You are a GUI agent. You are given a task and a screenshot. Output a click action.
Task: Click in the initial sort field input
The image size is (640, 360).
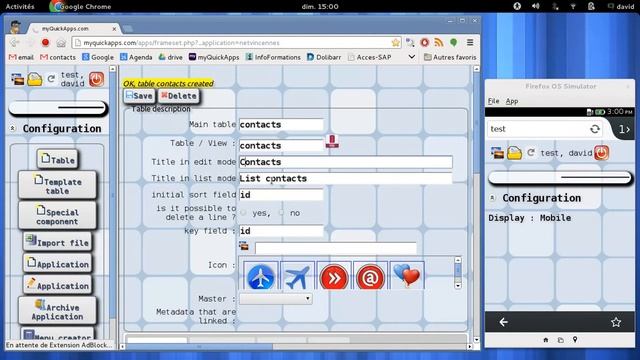click(x=281, y=195)
